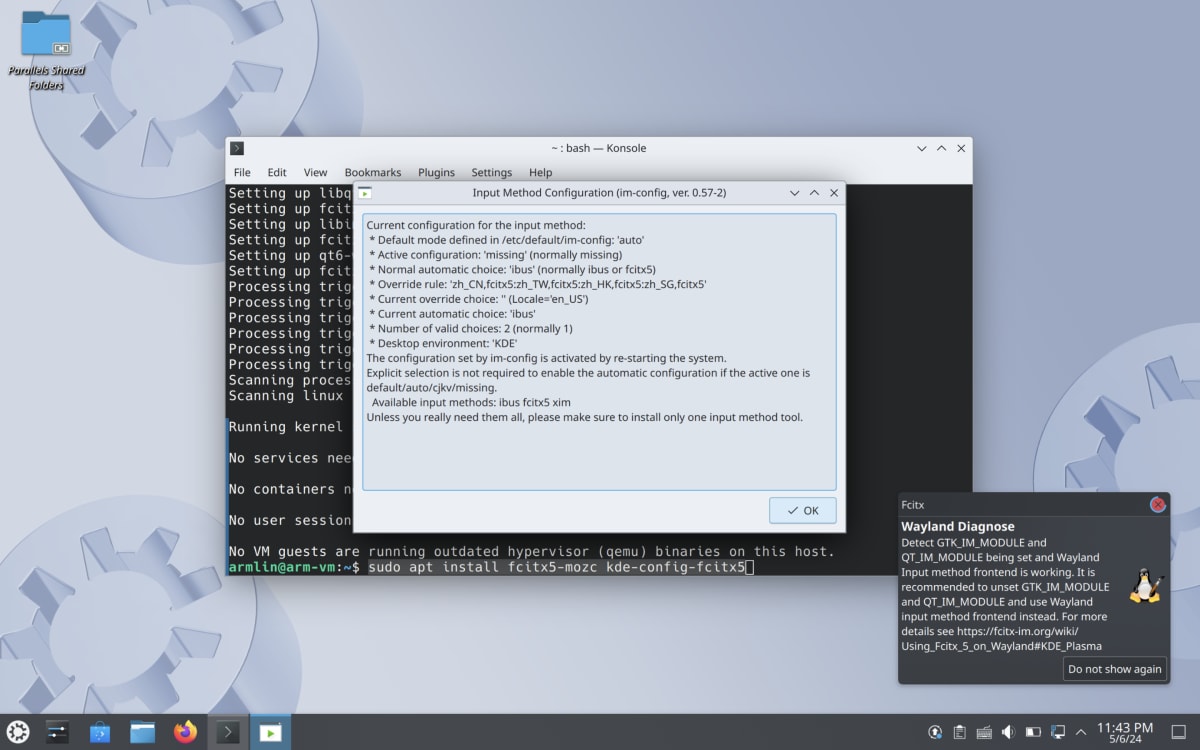The height and width of the screenshot is (750, 1200).
Task: Close the Input Method Configuration dialog
Action: [x=834, y=193]
